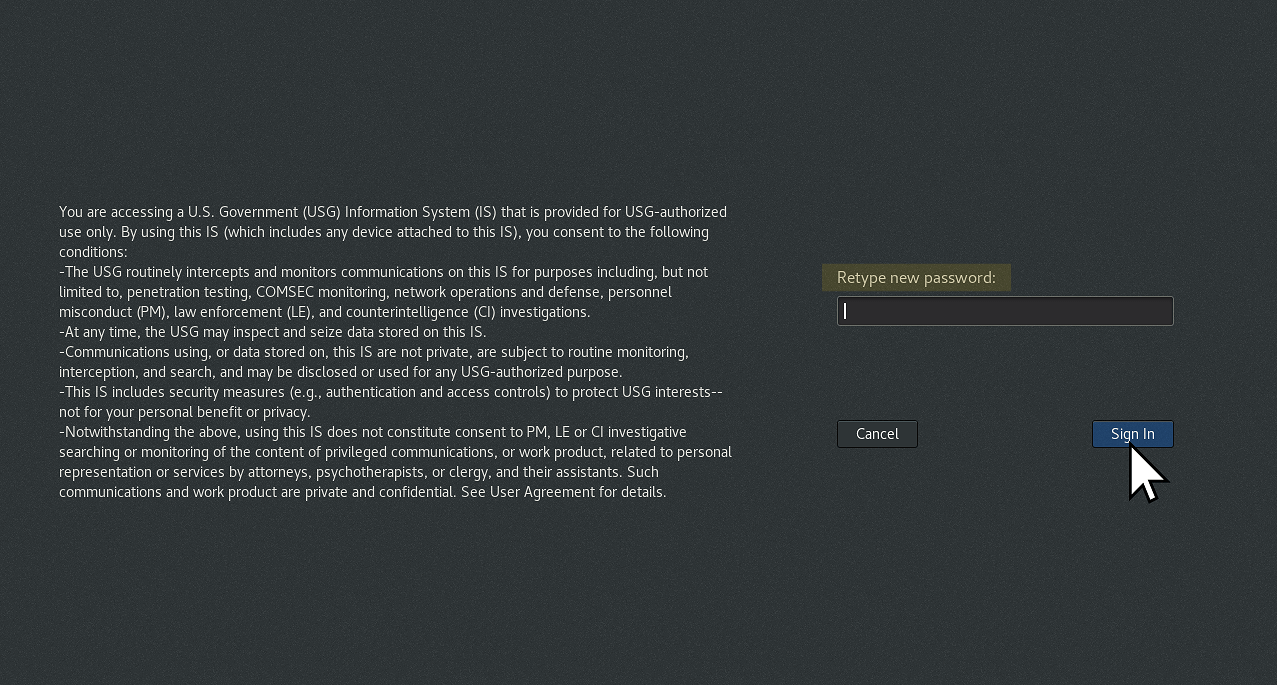Click the highlighted password prompt text
Image resolution: width=1277 pixels, height=685 pixels.
click(x=916, y=277)
